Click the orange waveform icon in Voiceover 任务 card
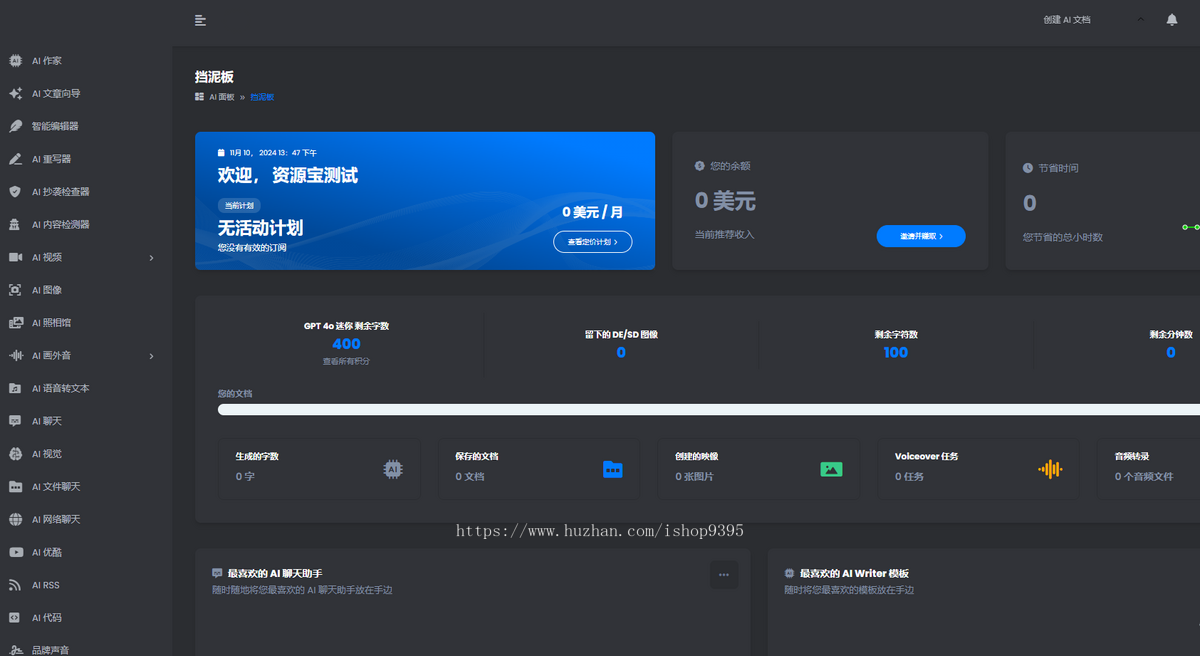1200x656 pixels. tap(1050, 469)
